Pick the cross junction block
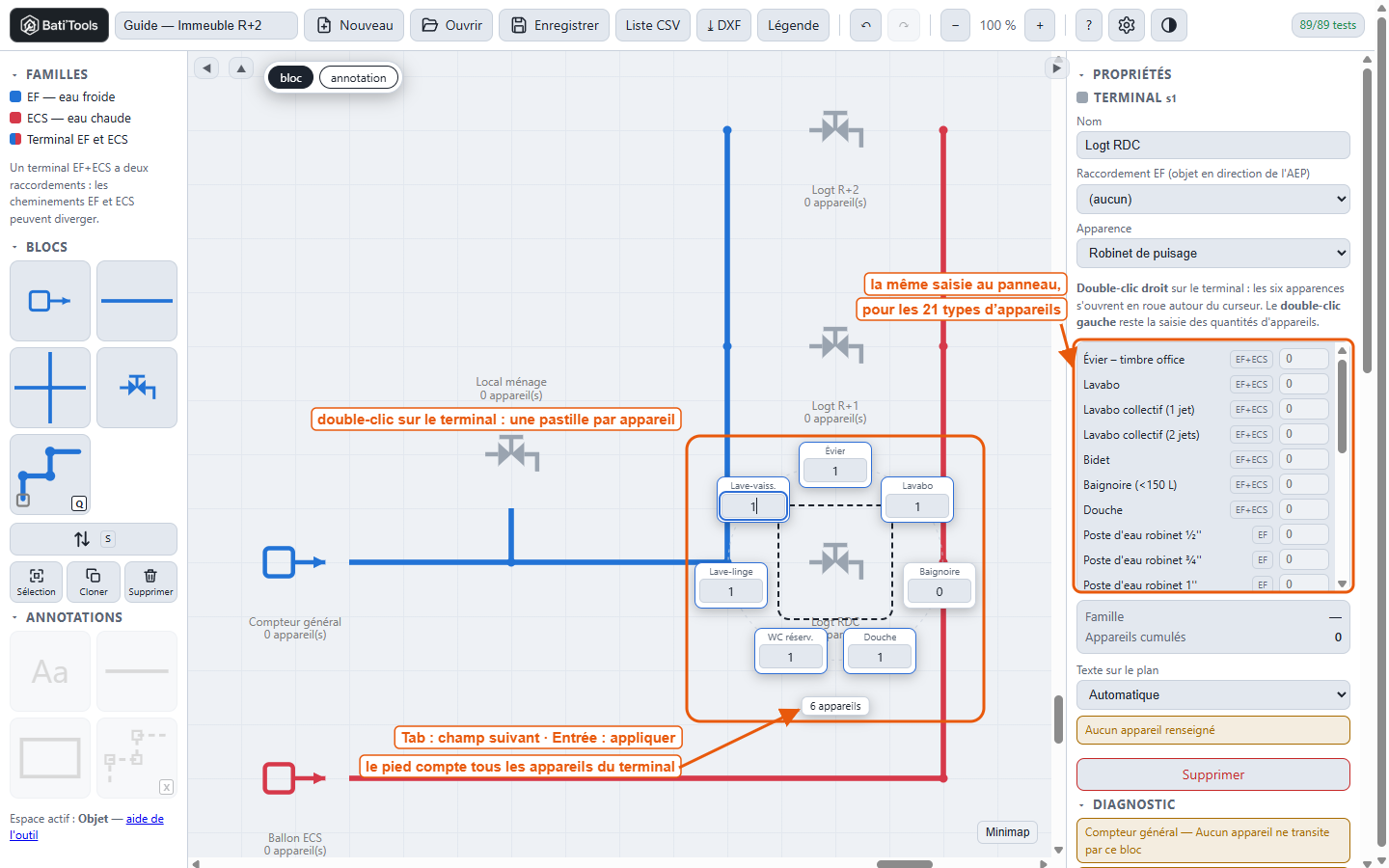 coord(50,388)
